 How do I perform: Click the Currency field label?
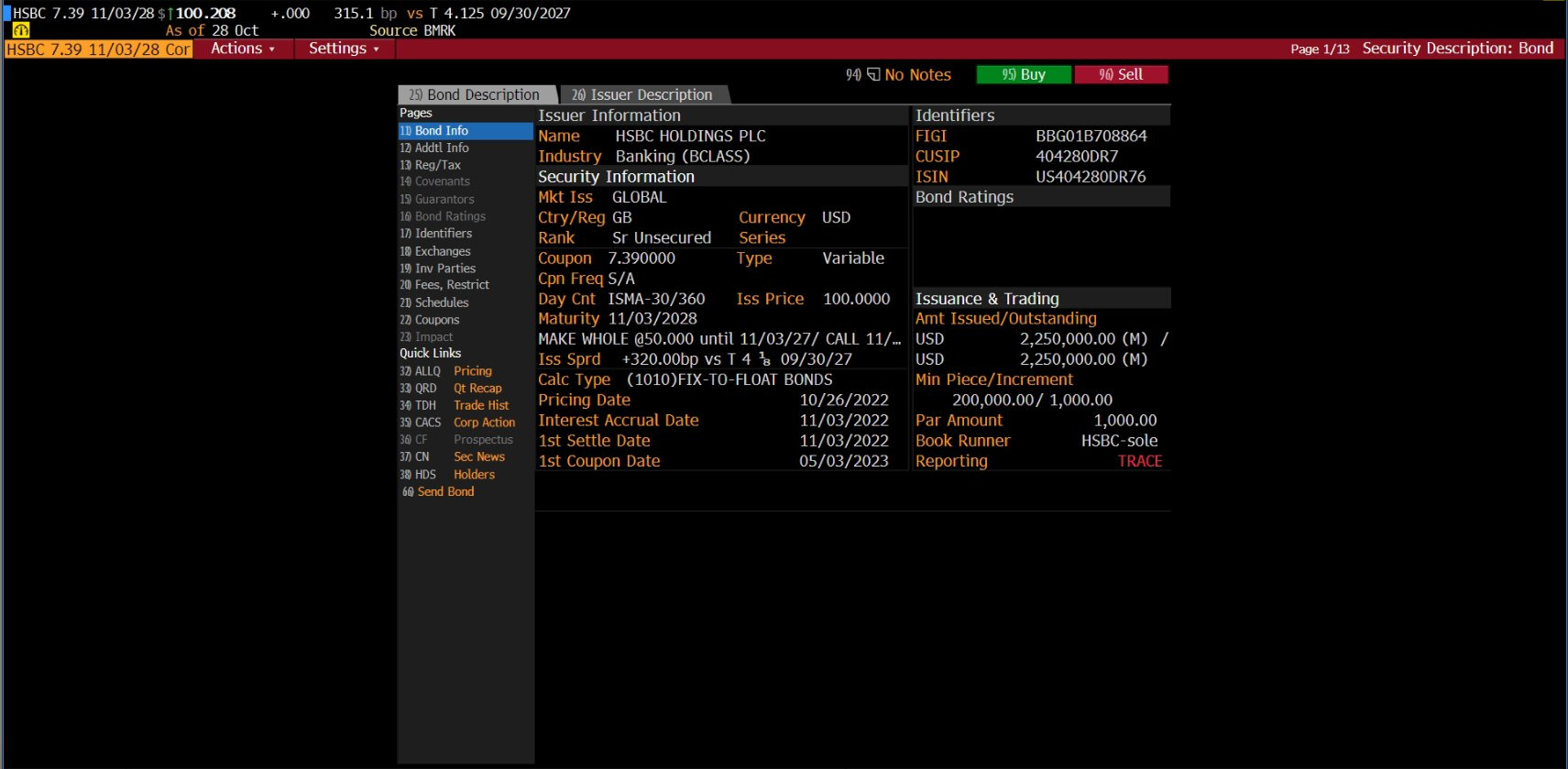point(772,218)
